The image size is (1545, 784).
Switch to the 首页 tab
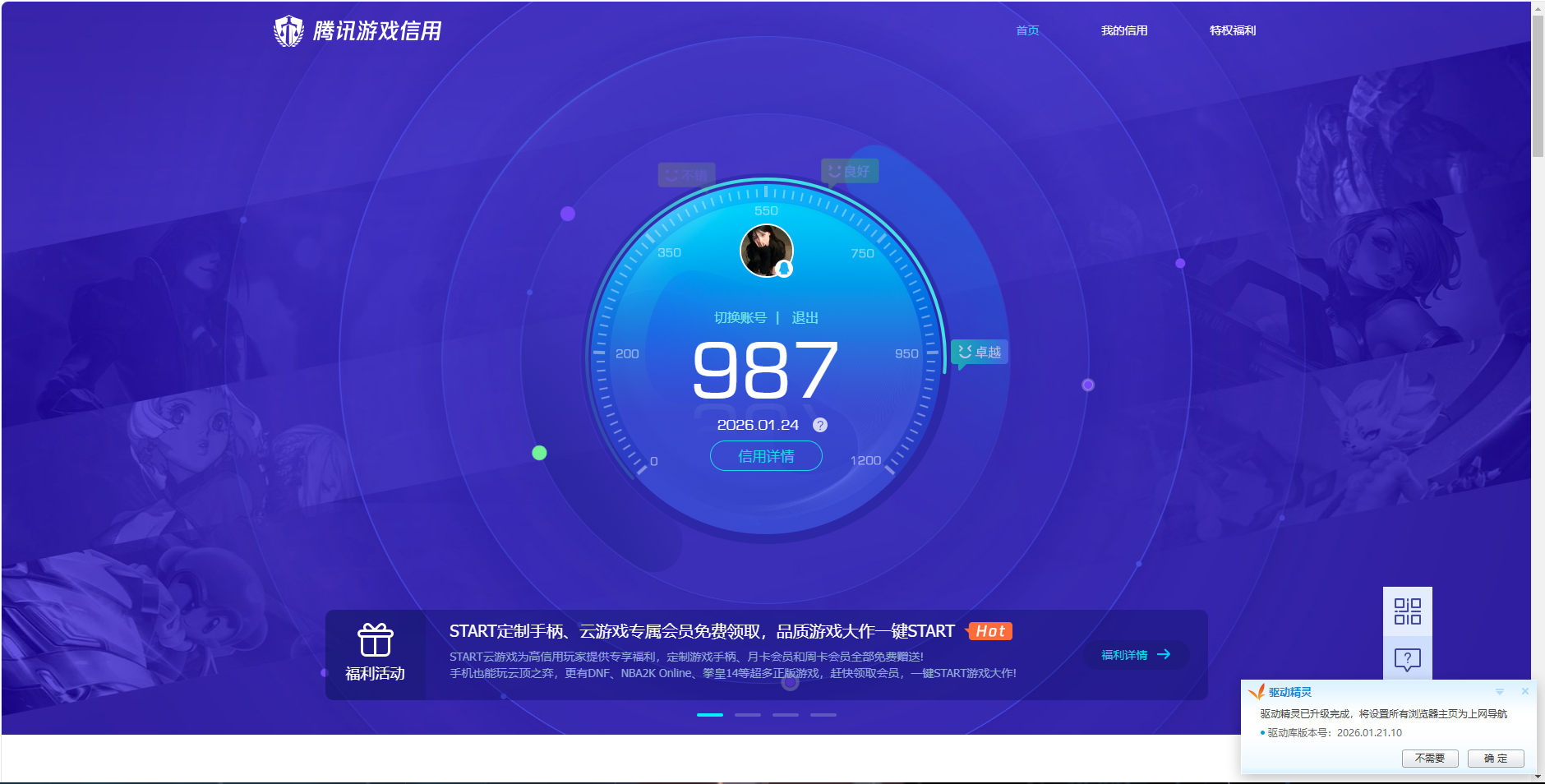point(1026,30)
